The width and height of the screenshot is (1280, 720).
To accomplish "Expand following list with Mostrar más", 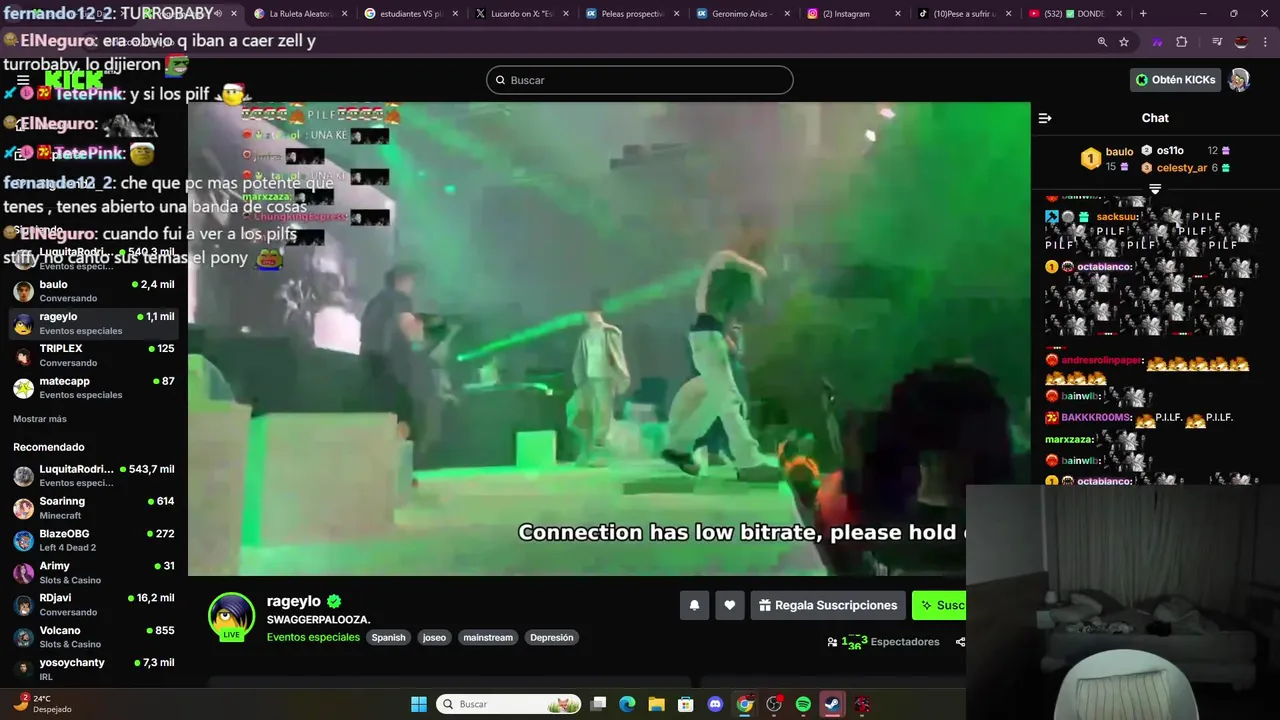I will coord(40,419).
